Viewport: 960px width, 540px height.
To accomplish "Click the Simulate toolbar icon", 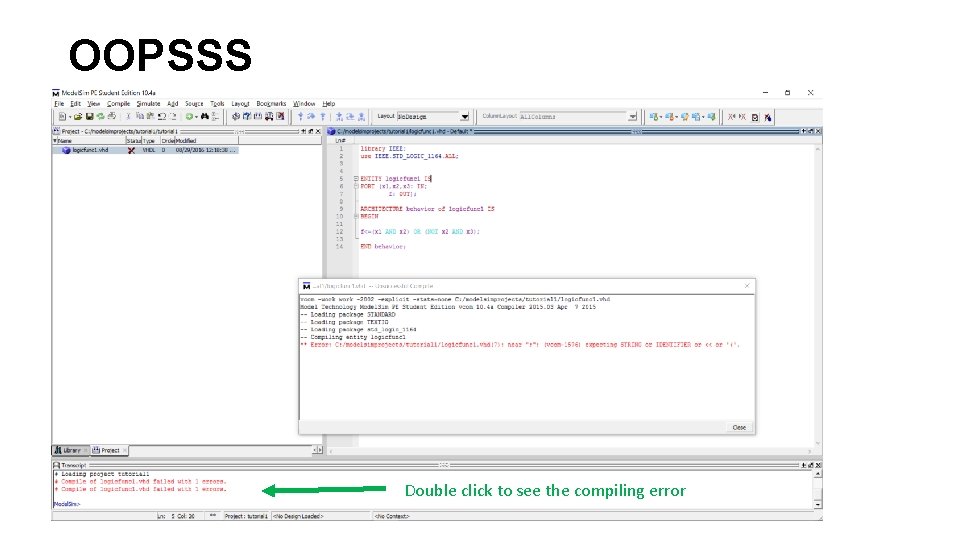I will pyautogui.click(x=258, y=116).
